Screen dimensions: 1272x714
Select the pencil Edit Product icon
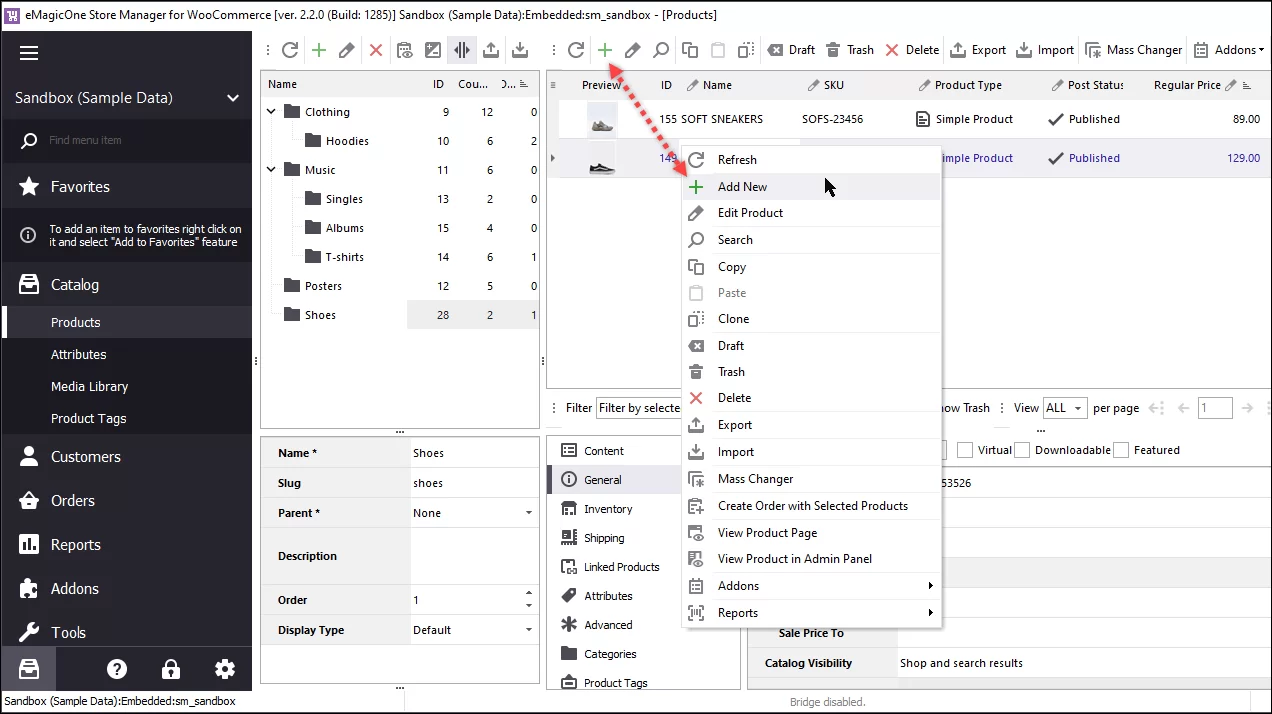632,49
